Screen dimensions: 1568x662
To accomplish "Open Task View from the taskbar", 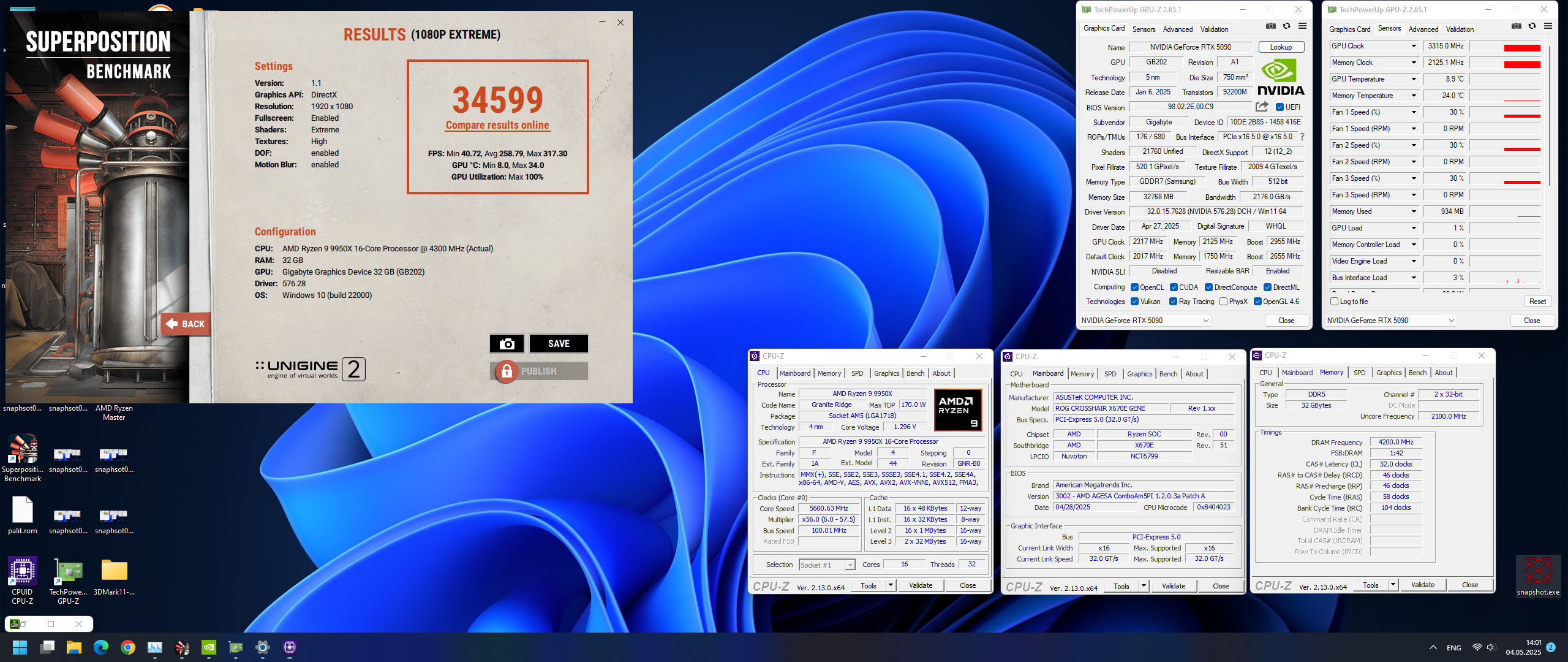I will tap(47, 647).
